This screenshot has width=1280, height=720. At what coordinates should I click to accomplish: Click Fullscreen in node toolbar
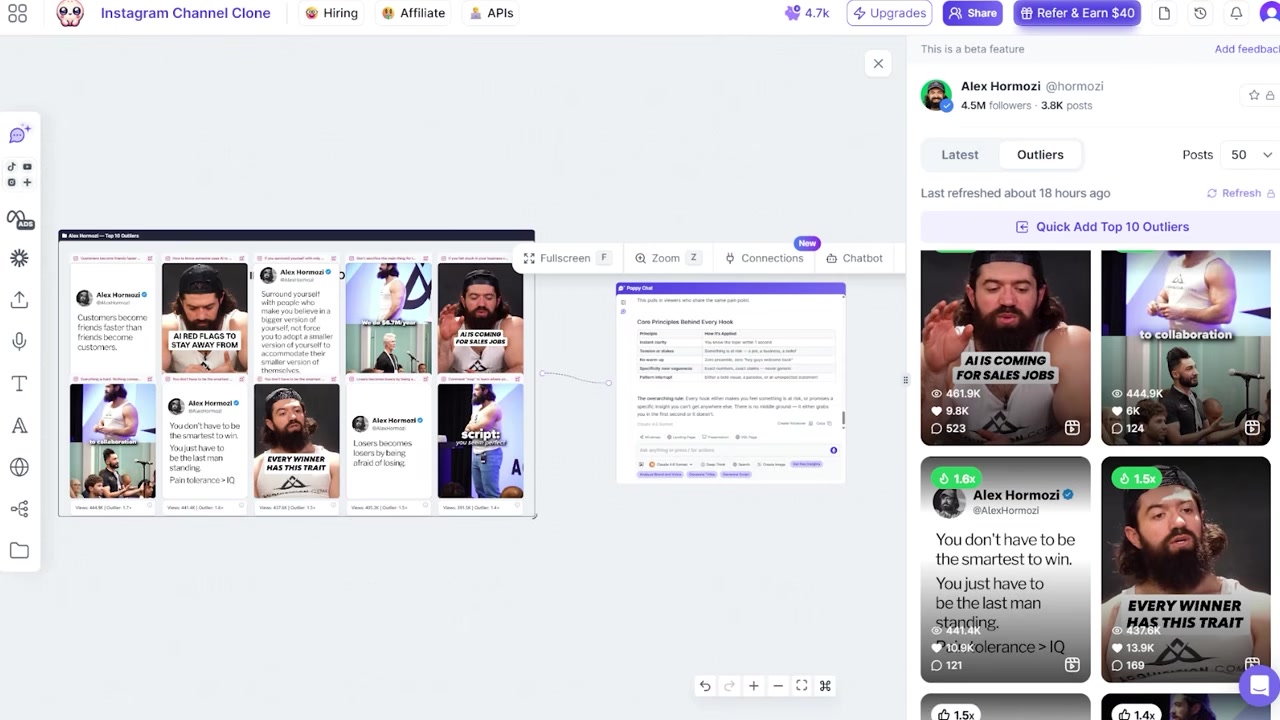coord(567,258)
